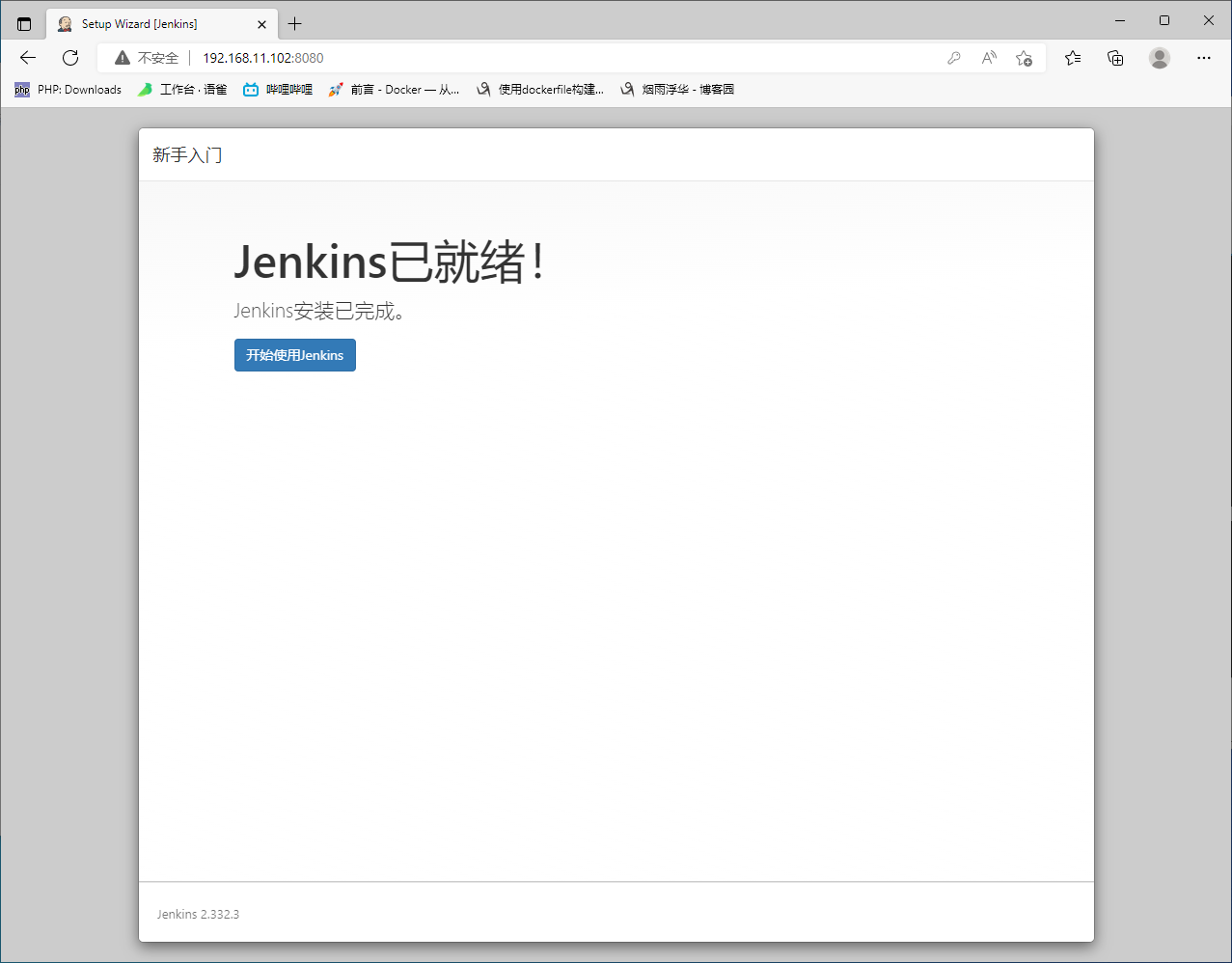
Task: Open the saved passwords key icon
Action: (954, 58)
